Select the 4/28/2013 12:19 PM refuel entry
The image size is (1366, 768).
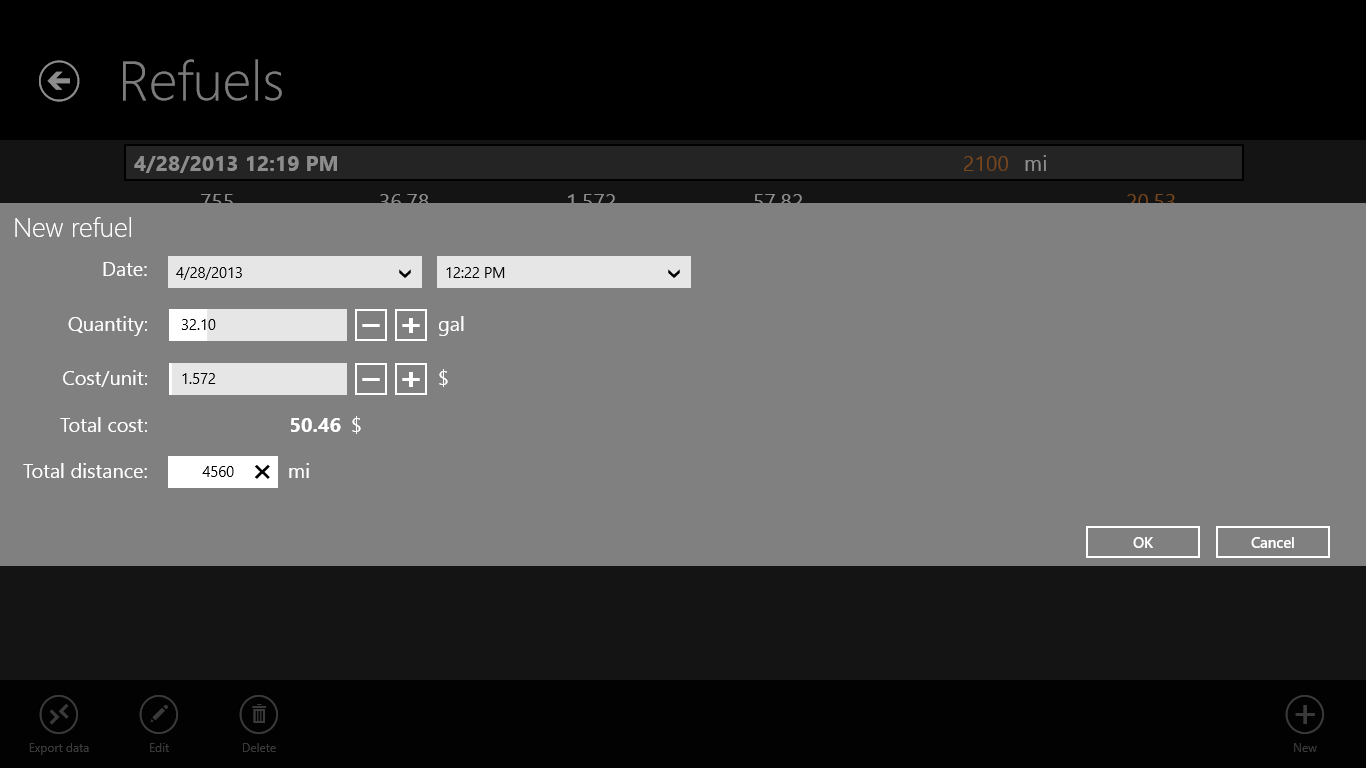point(684,163)
